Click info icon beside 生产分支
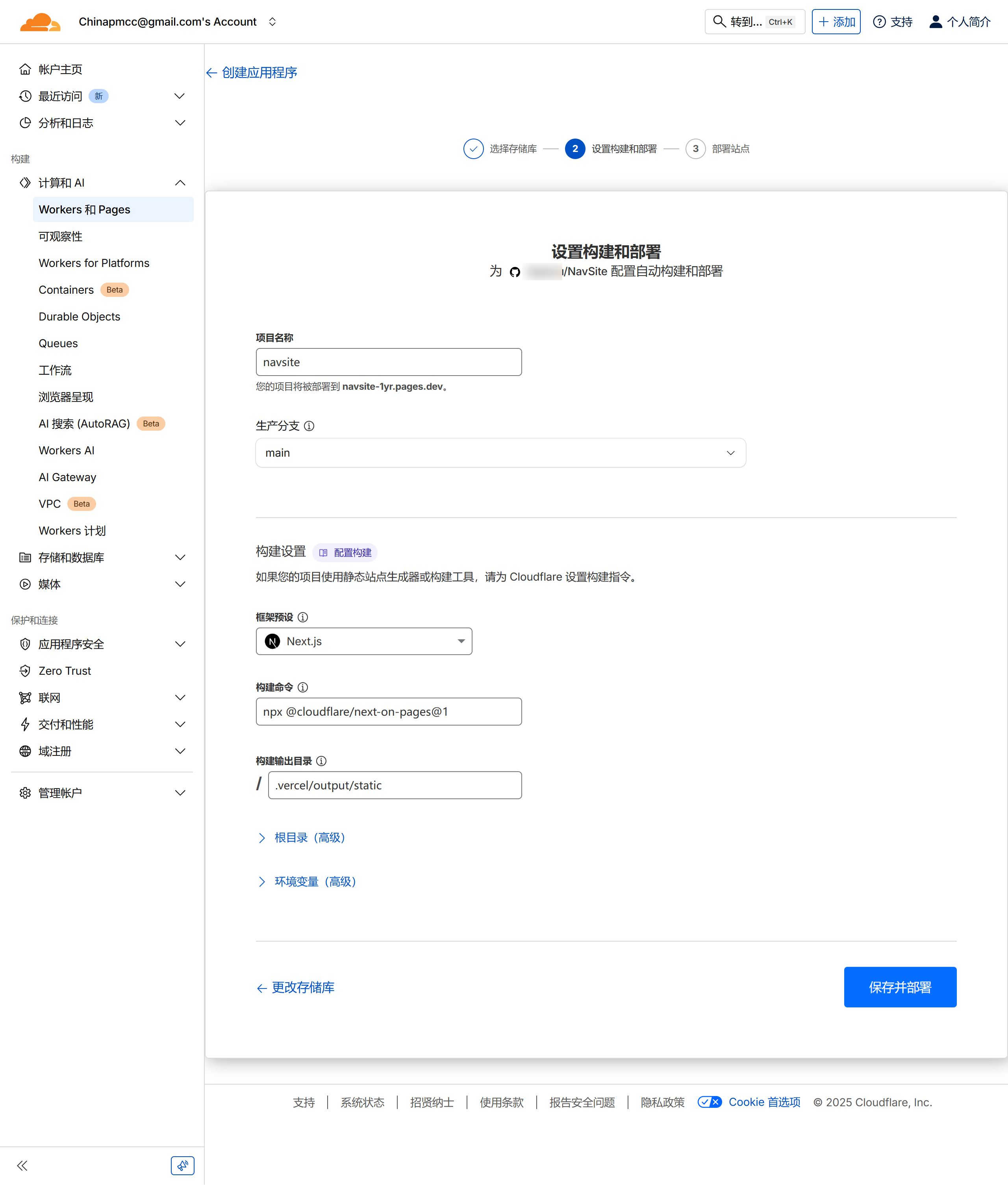Viewport: 1008px width, 1185px height. click(x=309, y=426)
